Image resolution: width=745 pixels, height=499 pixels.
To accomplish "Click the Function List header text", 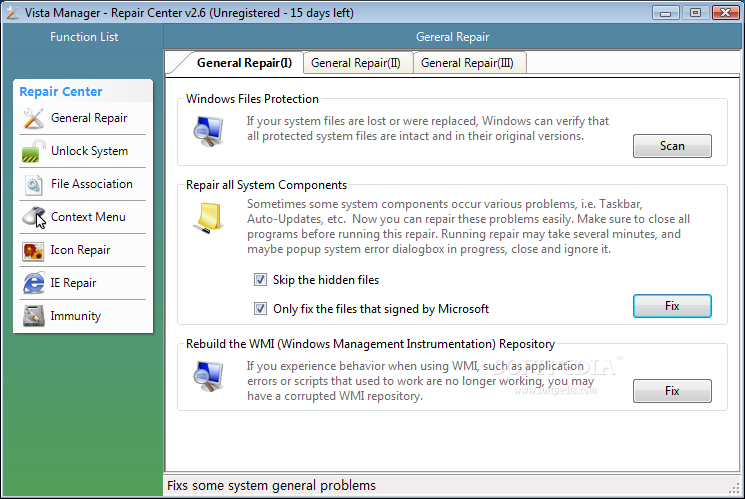I will pyautogui.click(x=84, y=37).
